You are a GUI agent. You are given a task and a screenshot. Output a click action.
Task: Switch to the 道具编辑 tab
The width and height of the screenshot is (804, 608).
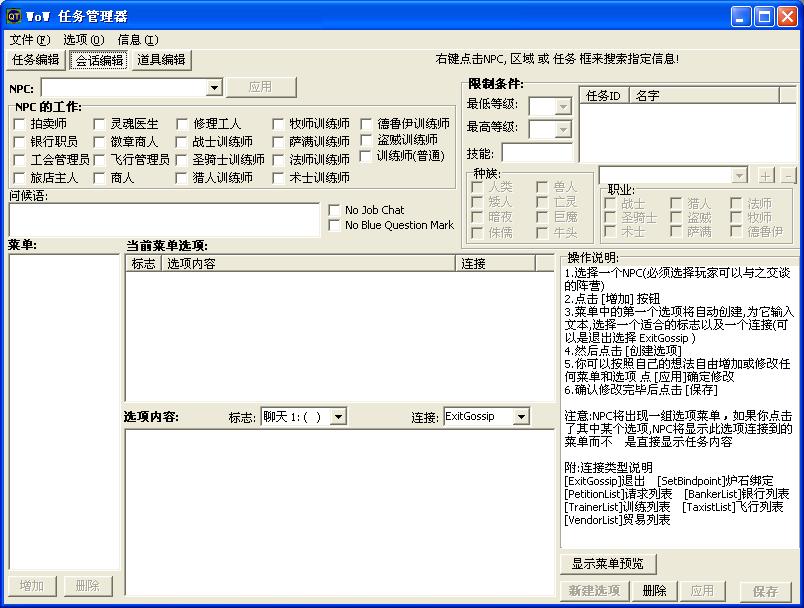pos(161,60)
